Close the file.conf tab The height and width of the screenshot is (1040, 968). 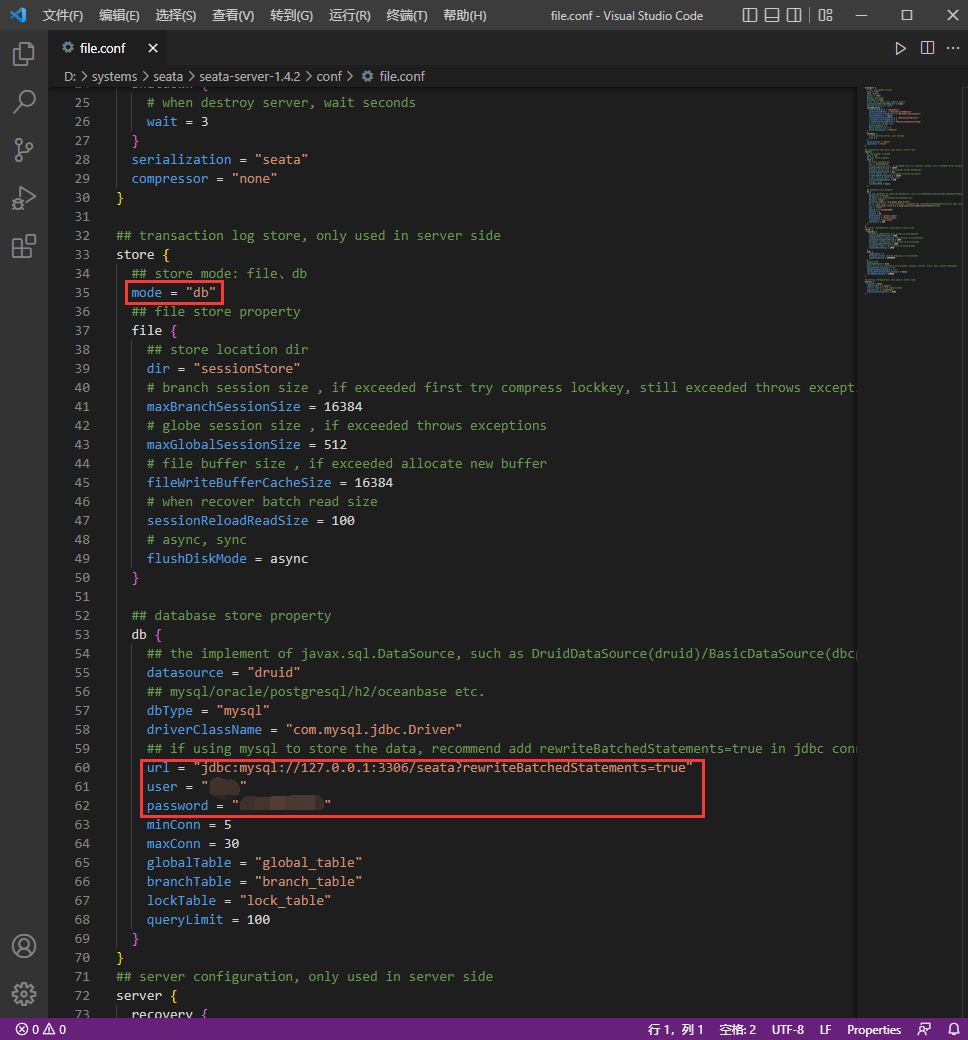pos(153,48)
